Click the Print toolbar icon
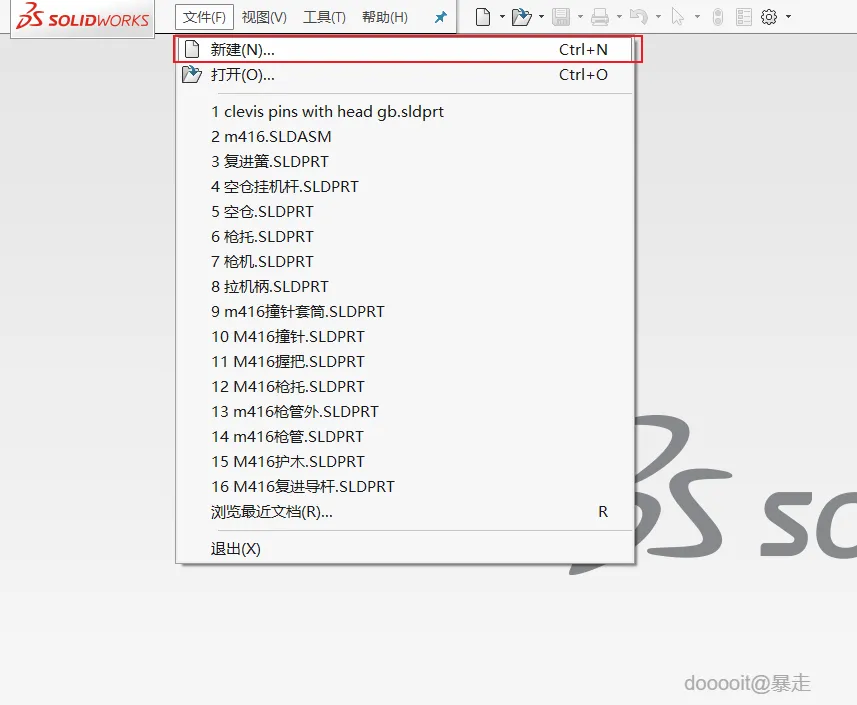Viewport: 857px width, 705px height. (x=600, y=17)
